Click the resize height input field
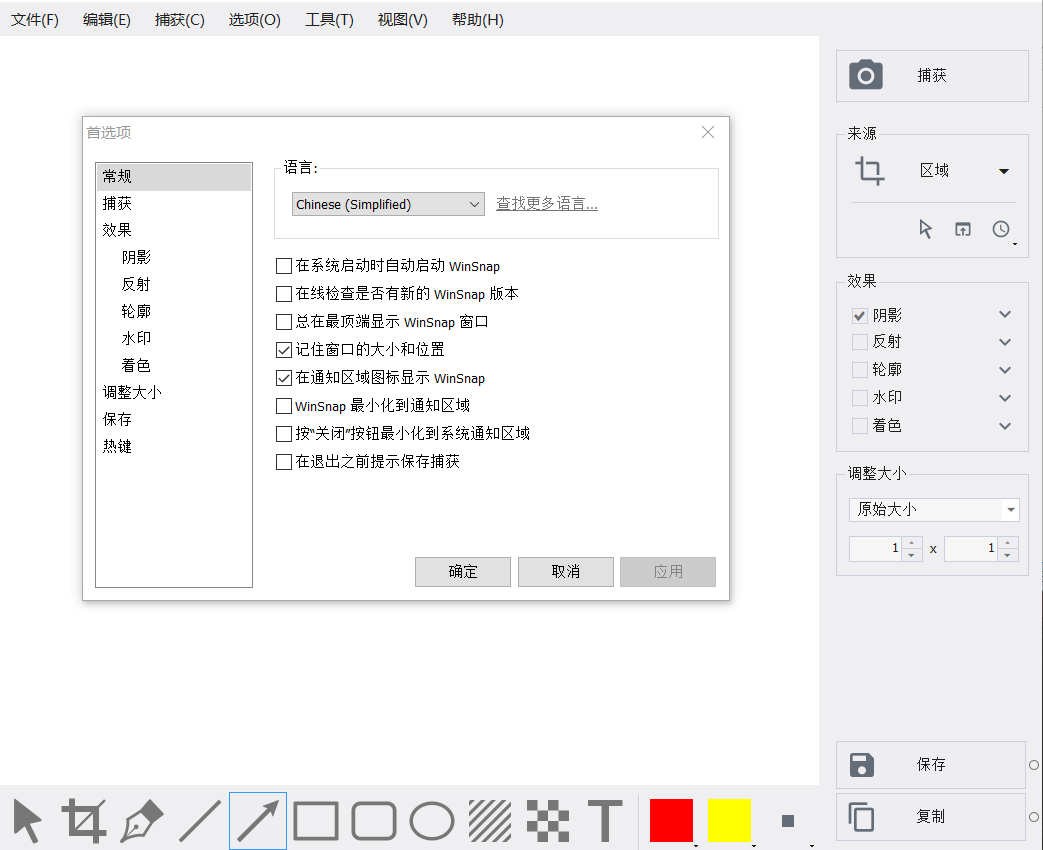 coord(972,549)
